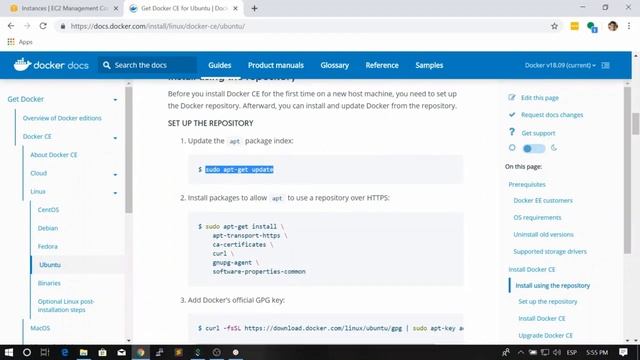Screen dimensions: 640x360
Task: Click the page's main vertical scrollbar thumb
Action: coord(636,123)
